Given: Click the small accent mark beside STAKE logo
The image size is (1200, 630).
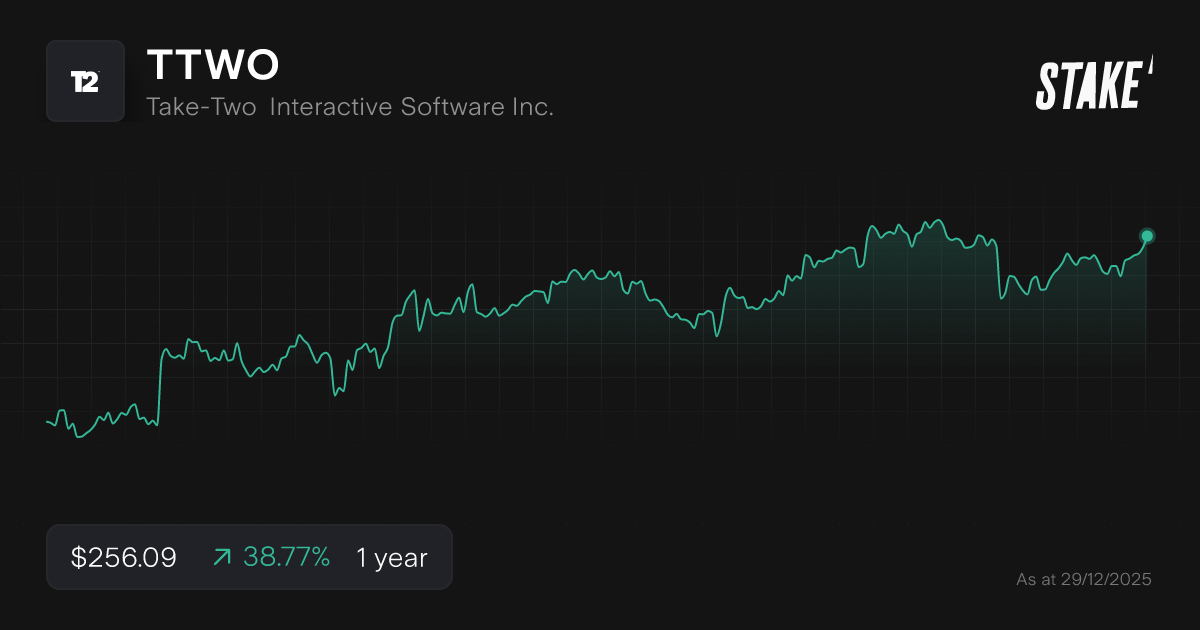Looking at the screenshot, I should (x=1150, y=65).
